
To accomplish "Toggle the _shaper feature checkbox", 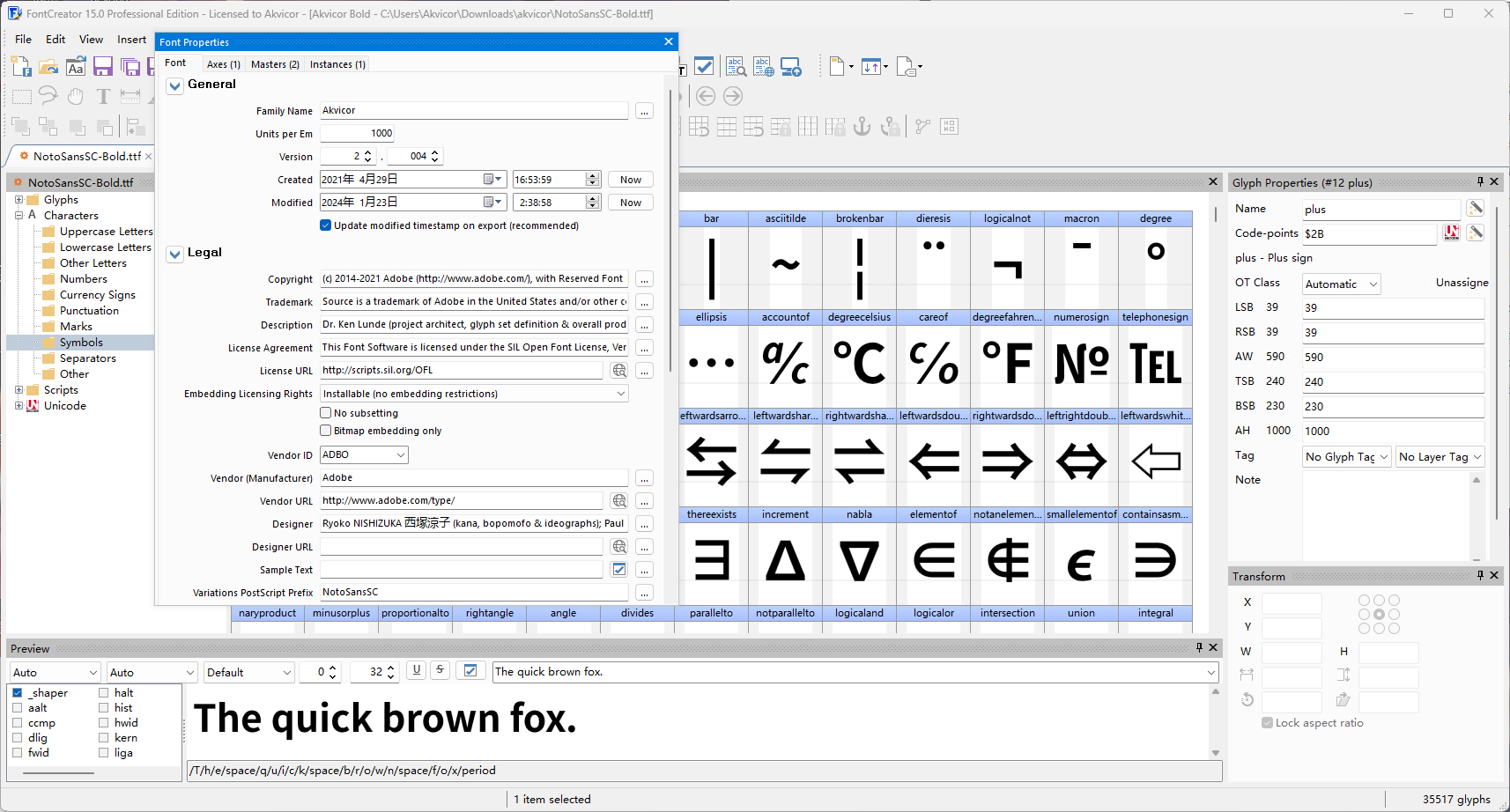I will point(17,693).
